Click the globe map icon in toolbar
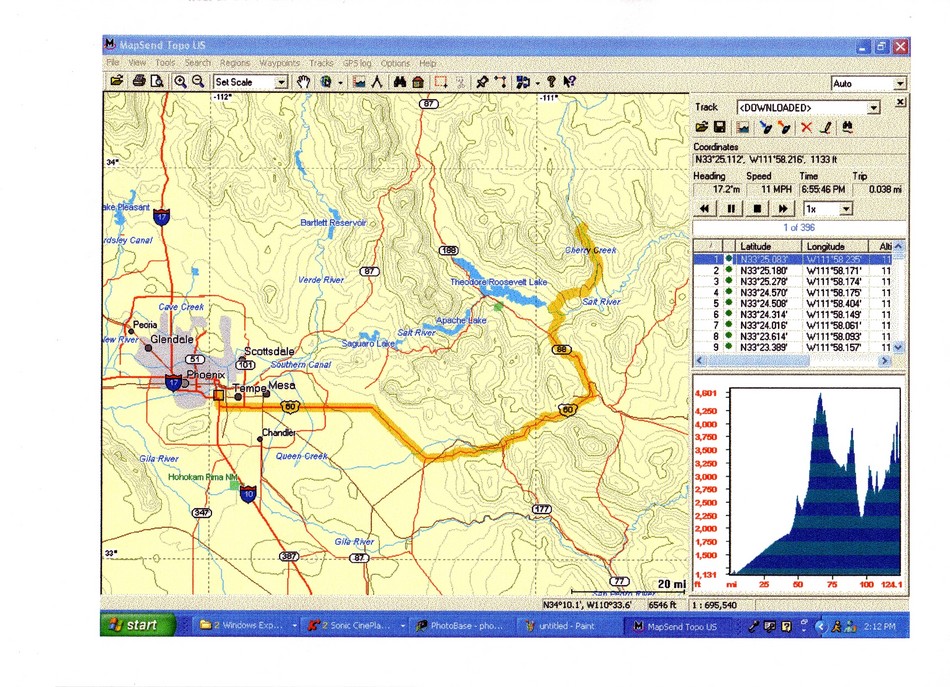The image size is (950, 687). click(x=326, y=82)
